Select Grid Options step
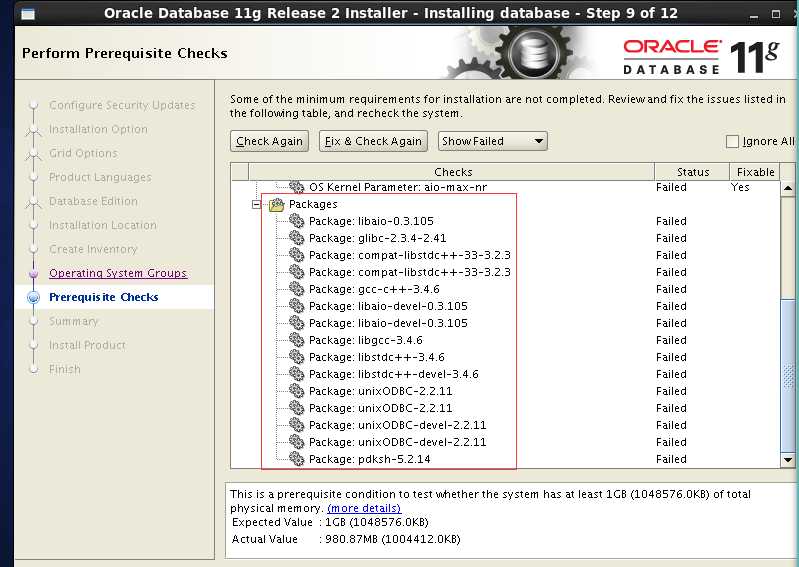The image size is (799, 567). 83,153
